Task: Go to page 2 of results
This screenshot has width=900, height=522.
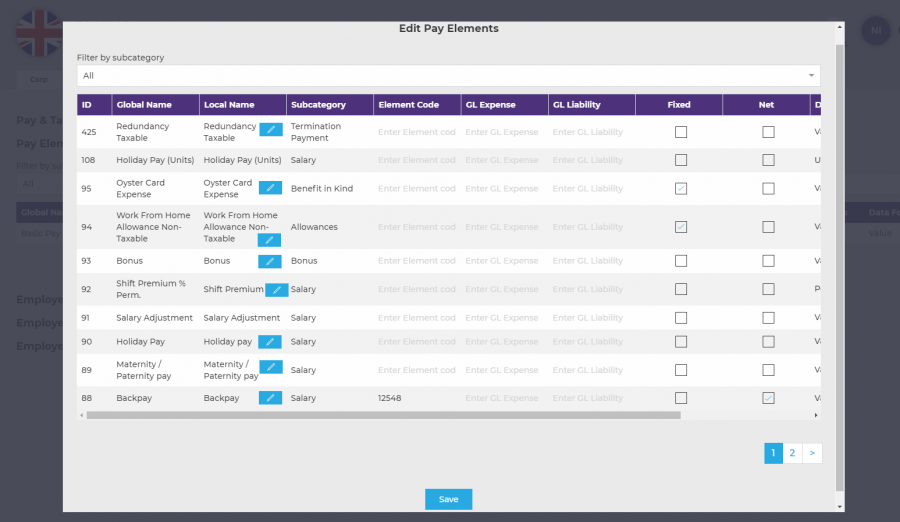Action: 792,453
